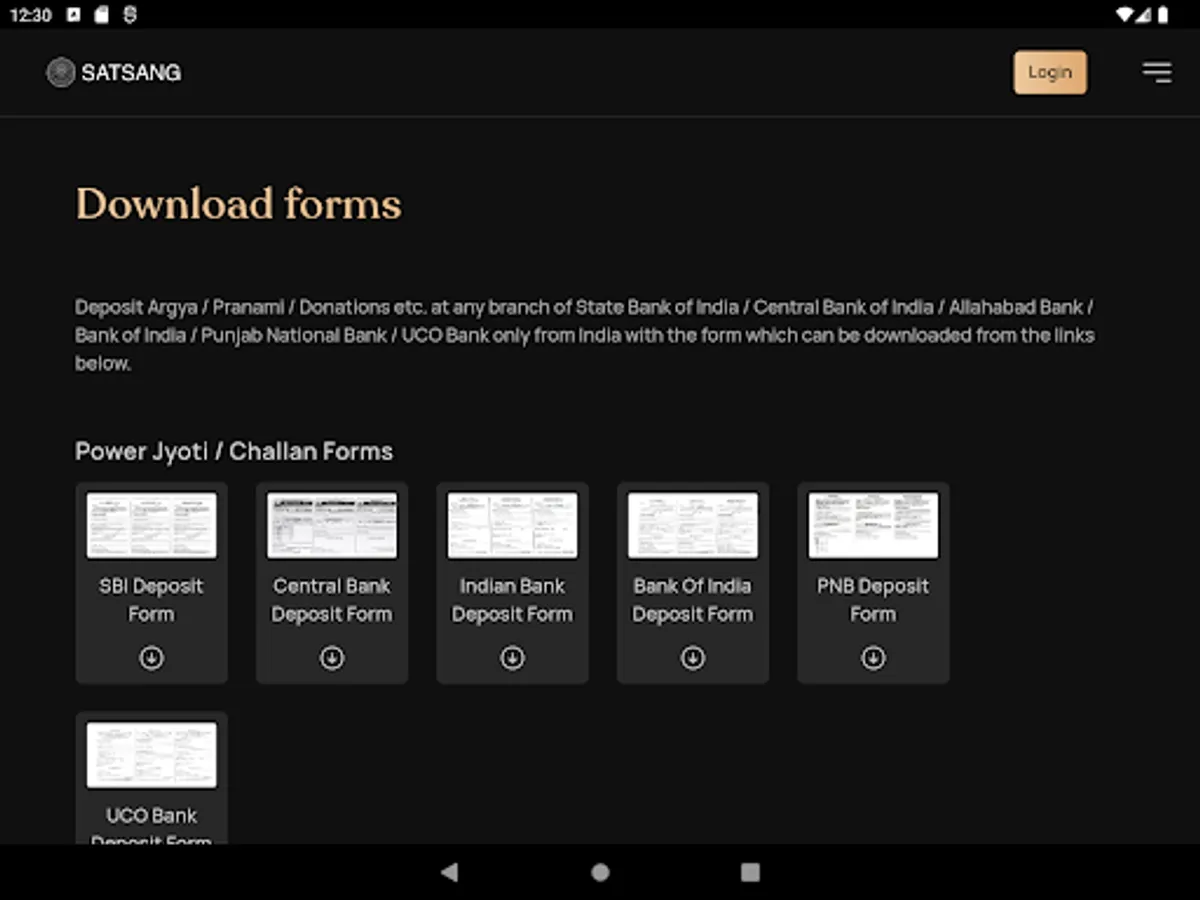Download the Indian Bank Deposit Form
The width and height of the screenshot is (1200, 900).
[512, 658]
